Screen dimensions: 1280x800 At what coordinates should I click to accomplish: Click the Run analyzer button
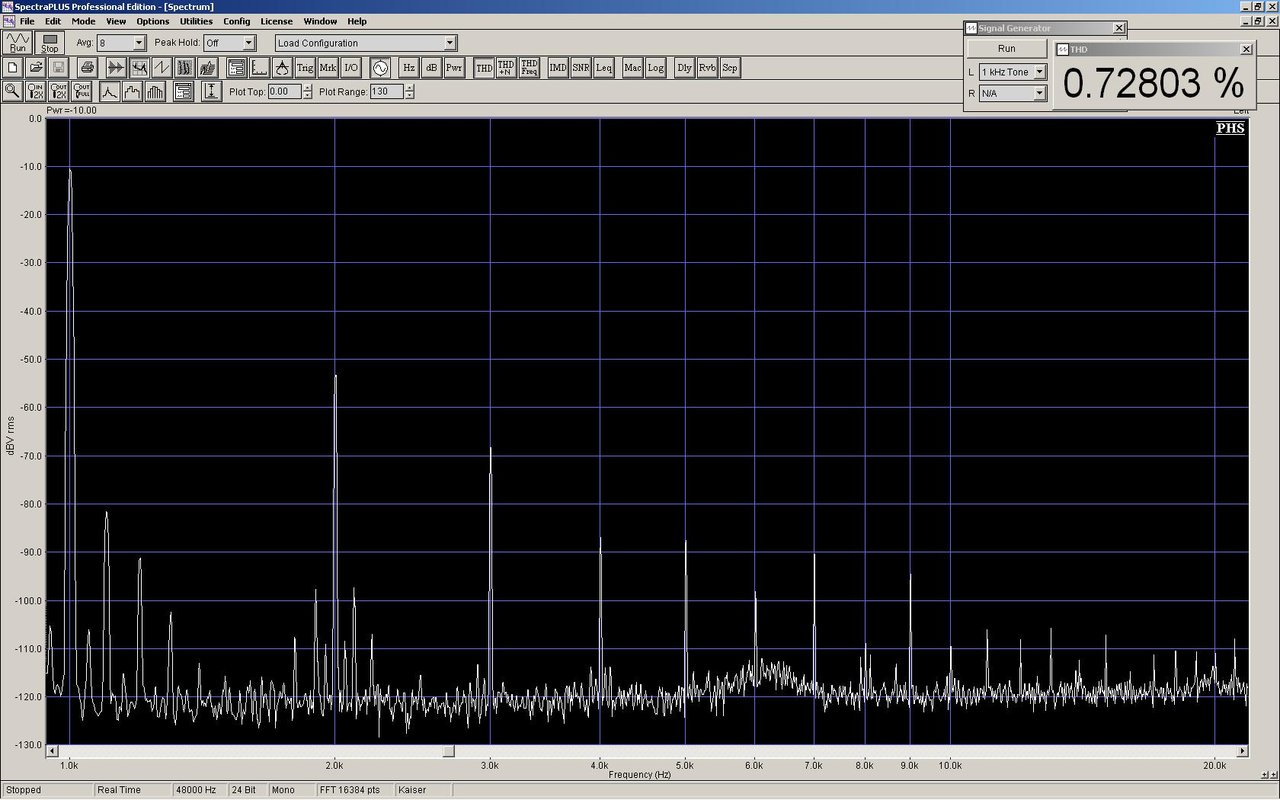(x=17, y=43)
